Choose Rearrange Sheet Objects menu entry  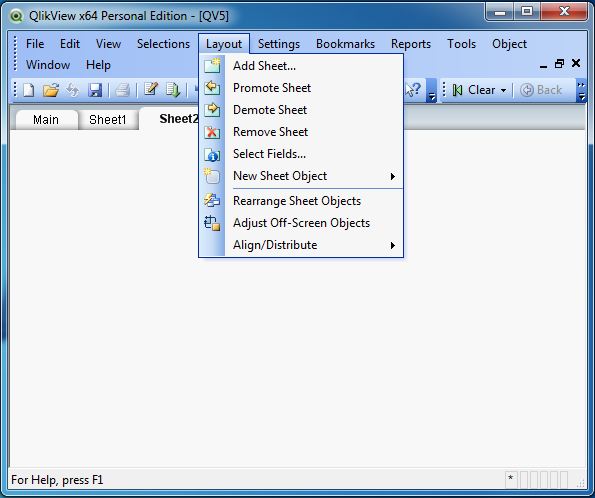(x=301, y=201)
